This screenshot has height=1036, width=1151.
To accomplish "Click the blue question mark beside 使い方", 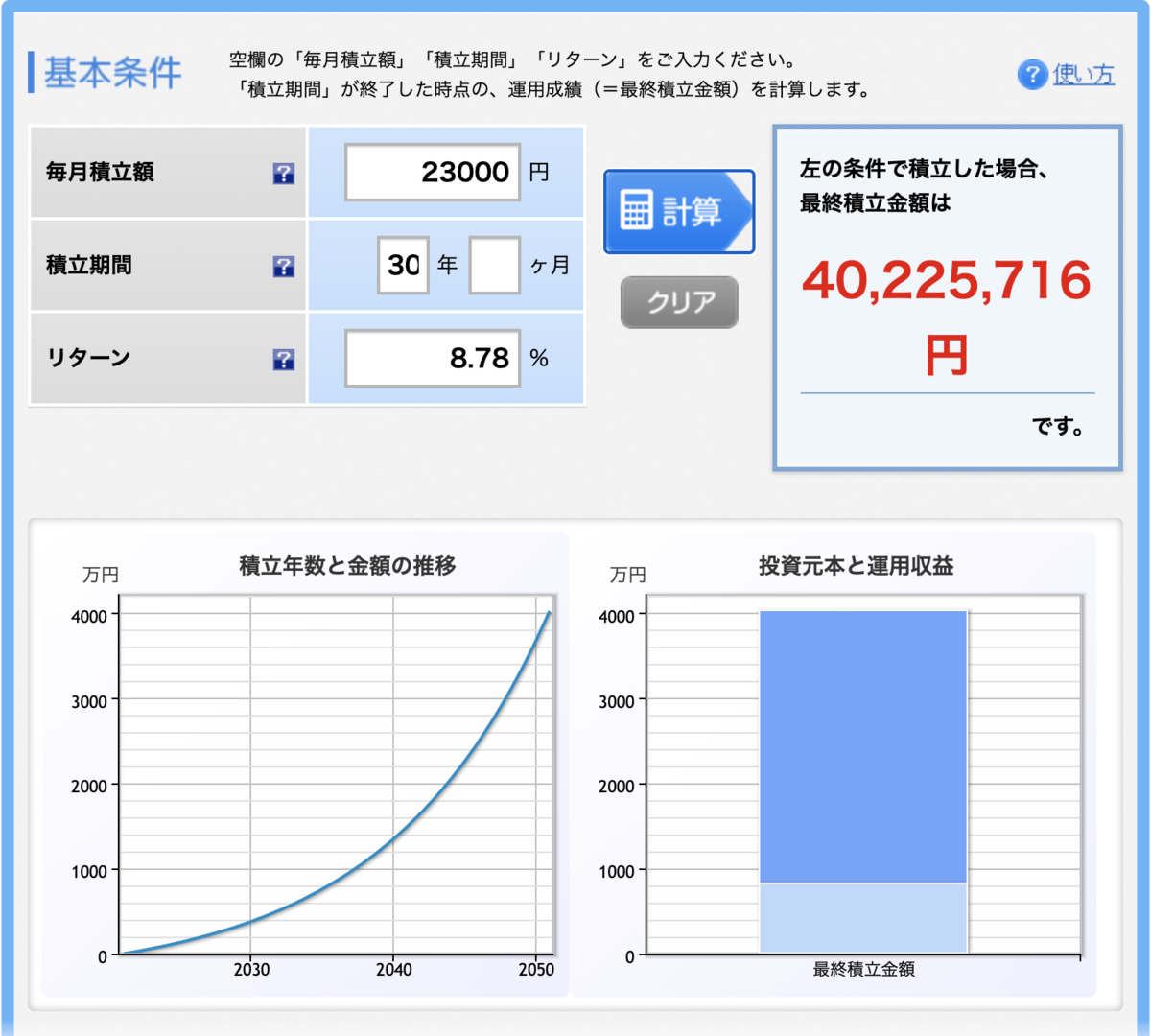I will [x=1032, y=75].
